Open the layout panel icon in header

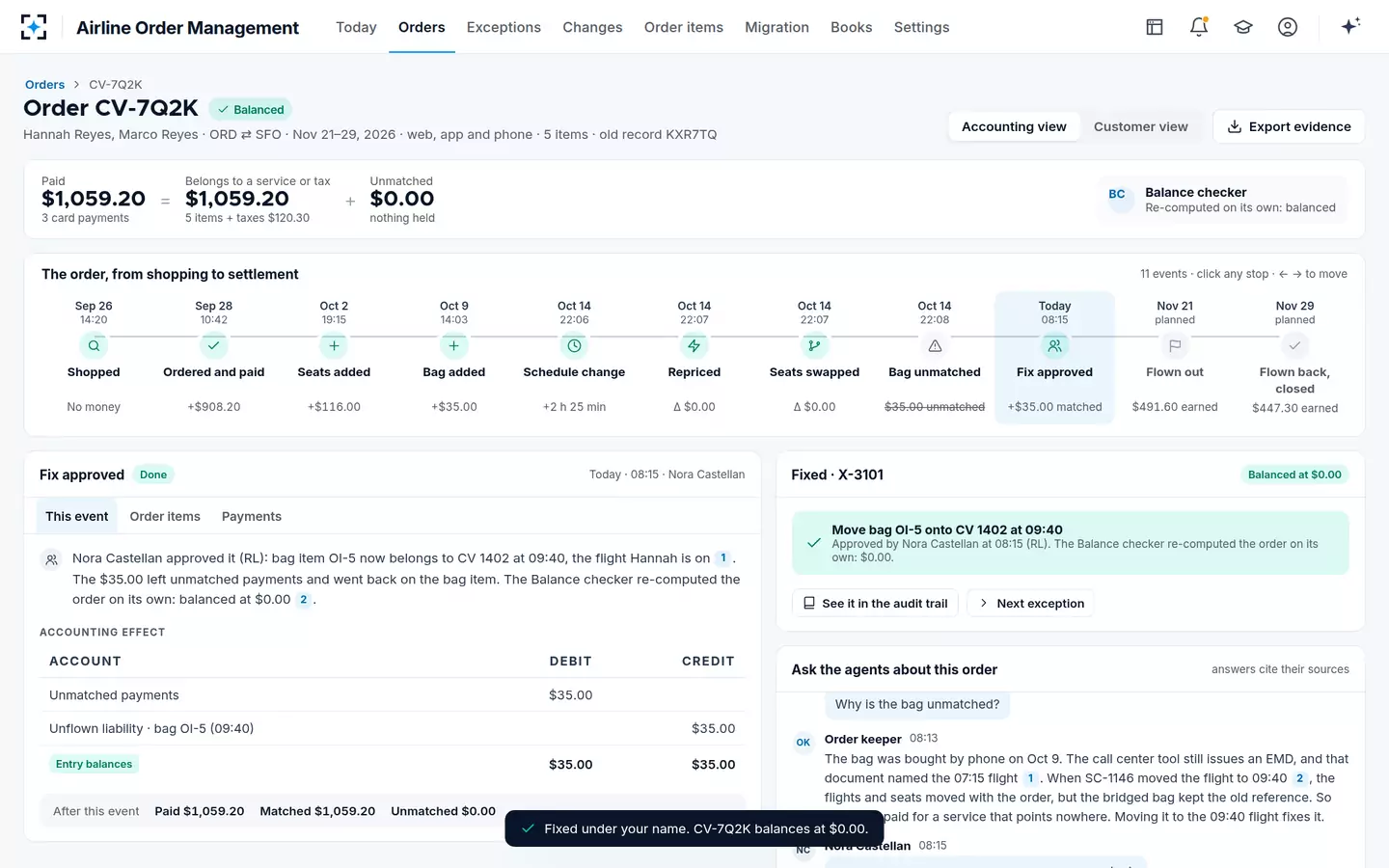pos(1155,27)
